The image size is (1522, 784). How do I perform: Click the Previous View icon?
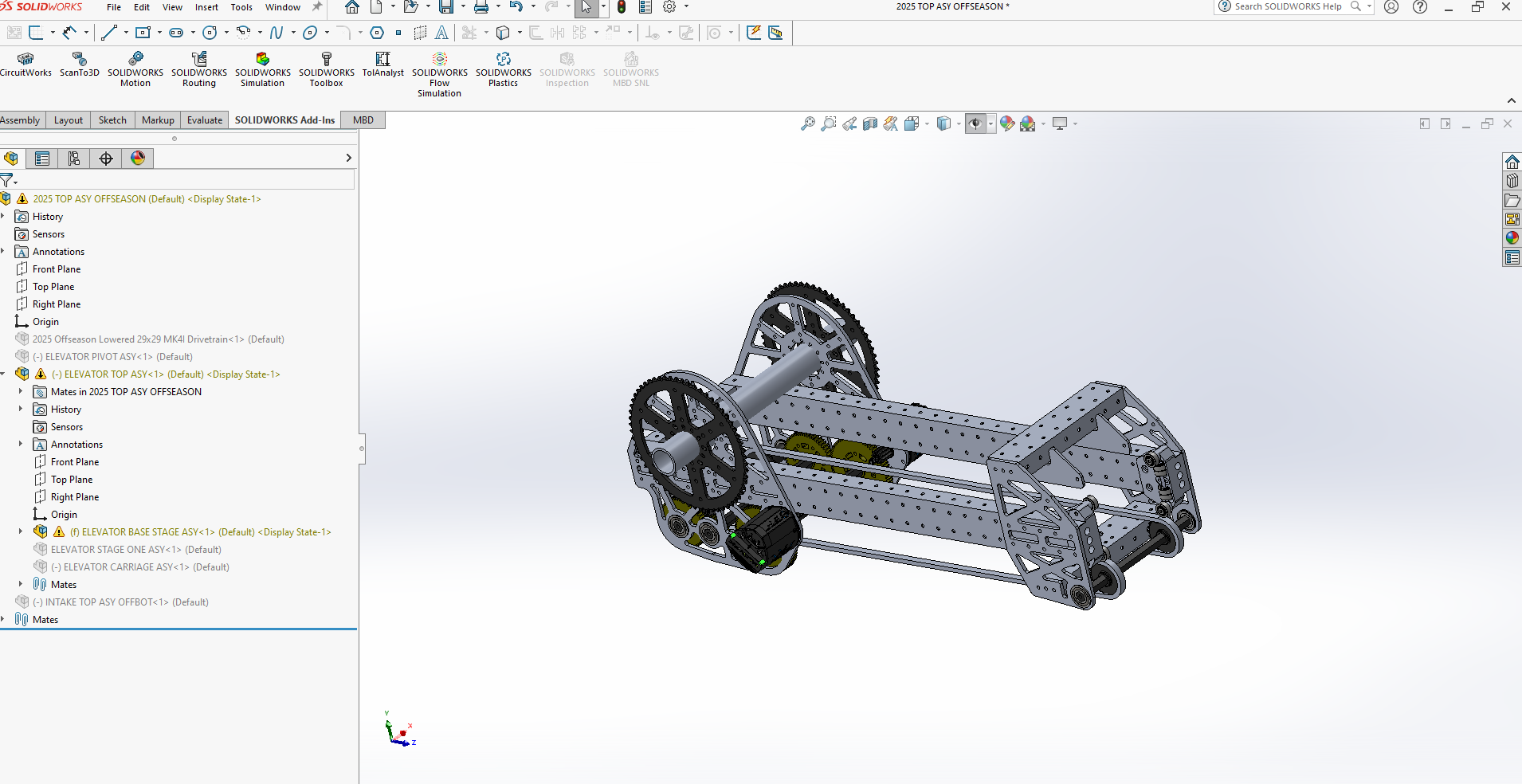click(849, 123)
